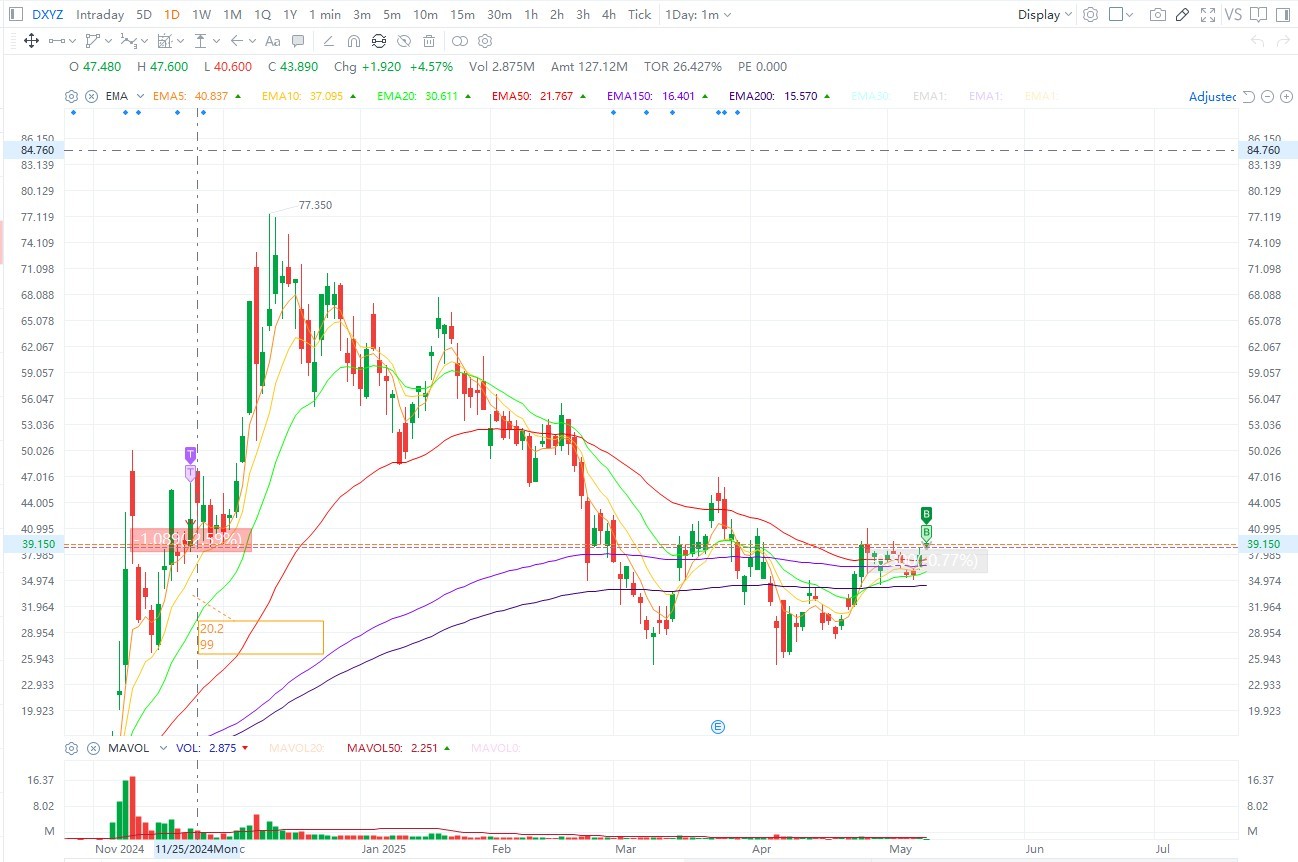Select the magnet snap tool
This screenshot has height=862, width=1298.
(353, 41)
